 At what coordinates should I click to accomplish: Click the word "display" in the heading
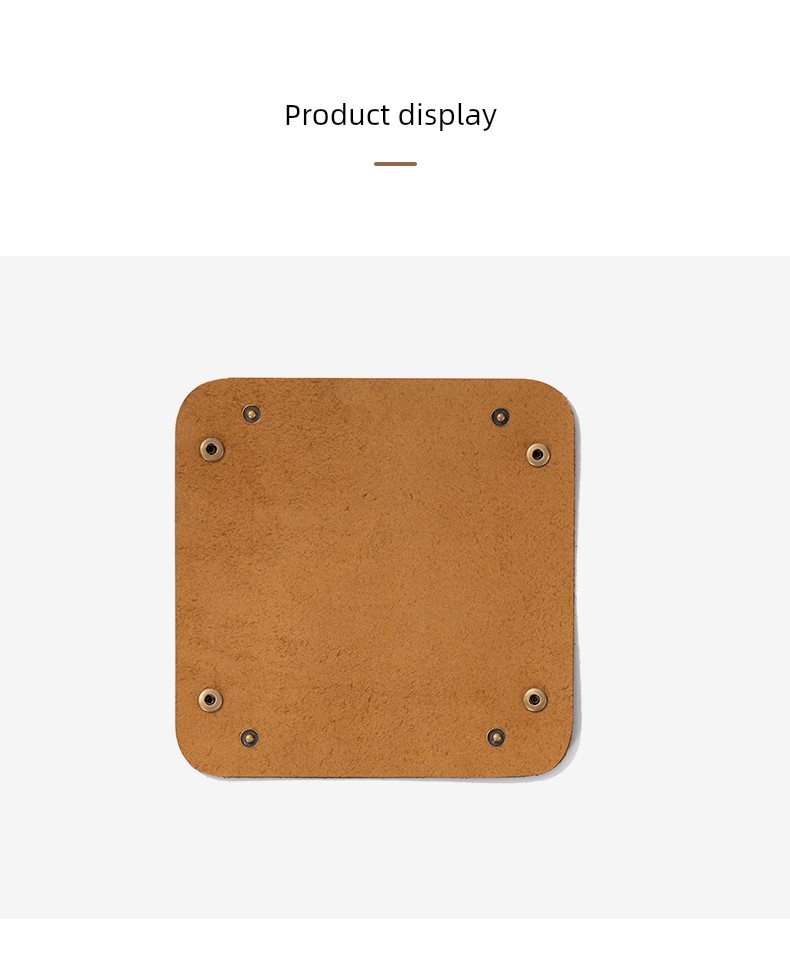coord(447,116)
